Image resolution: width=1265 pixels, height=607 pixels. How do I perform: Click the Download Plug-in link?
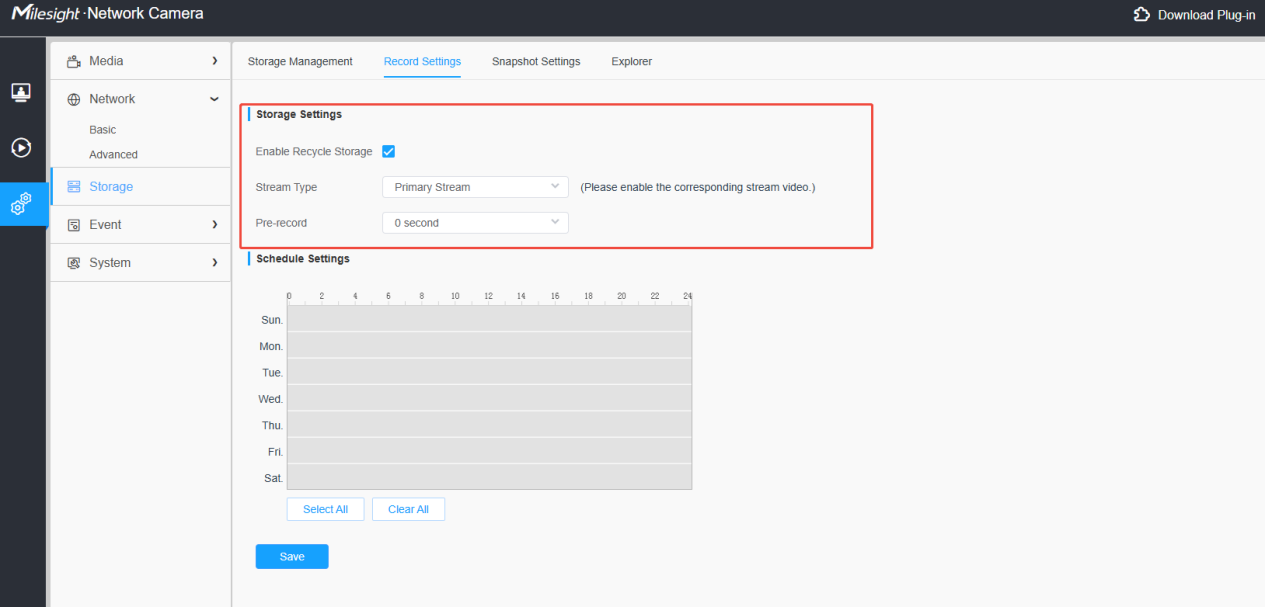coord(1194,15)
